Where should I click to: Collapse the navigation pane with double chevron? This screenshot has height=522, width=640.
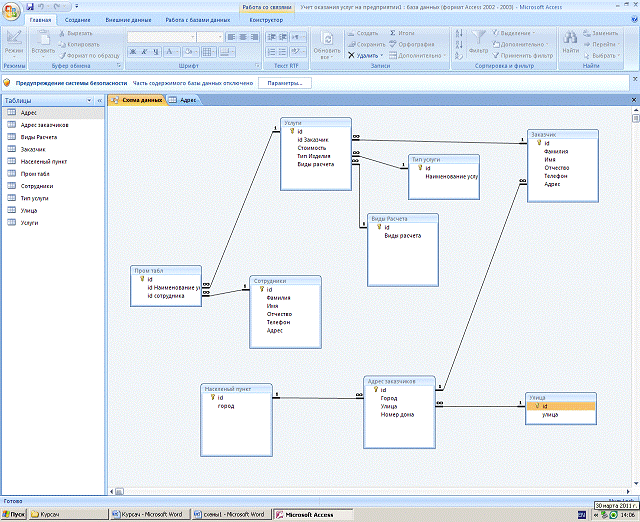(100, 101)
